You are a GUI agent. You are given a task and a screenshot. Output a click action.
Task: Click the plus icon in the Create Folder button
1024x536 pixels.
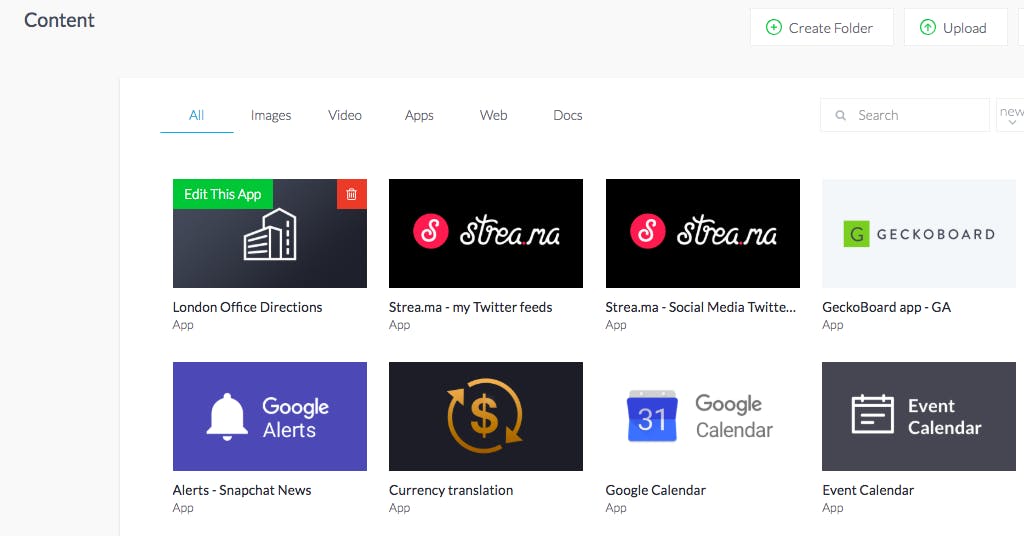(x=774, y=27)
